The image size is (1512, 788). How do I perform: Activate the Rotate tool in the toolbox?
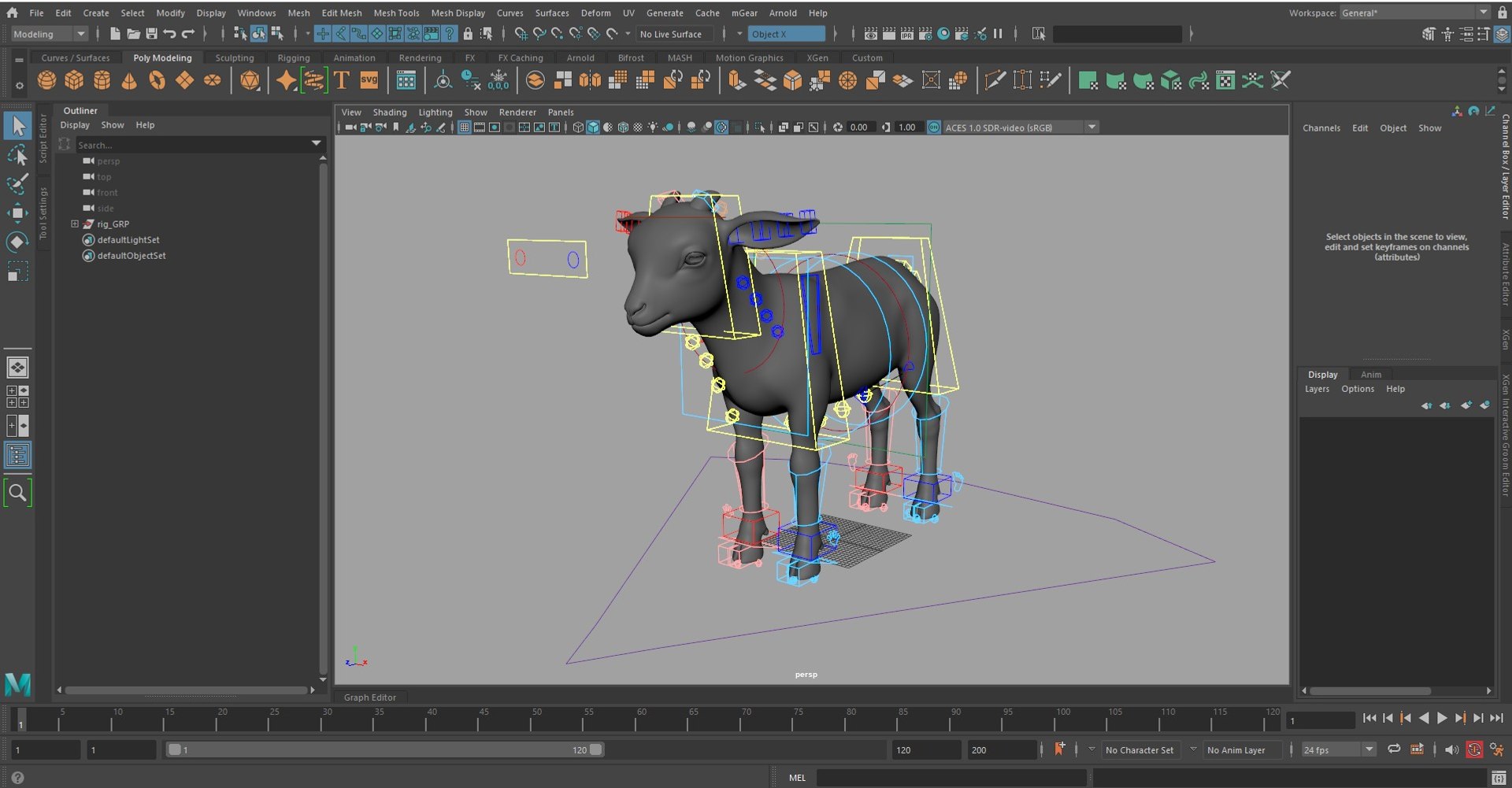tap(17, 242)
